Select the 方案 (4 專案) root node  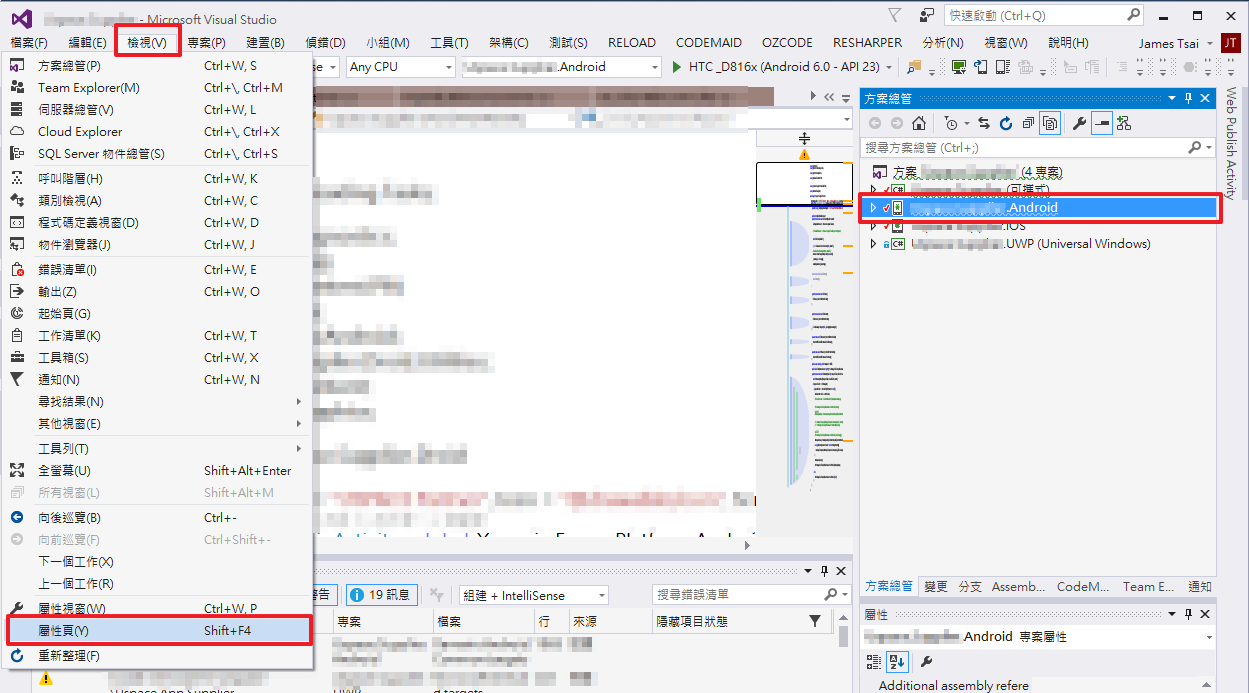pos(966,172)
